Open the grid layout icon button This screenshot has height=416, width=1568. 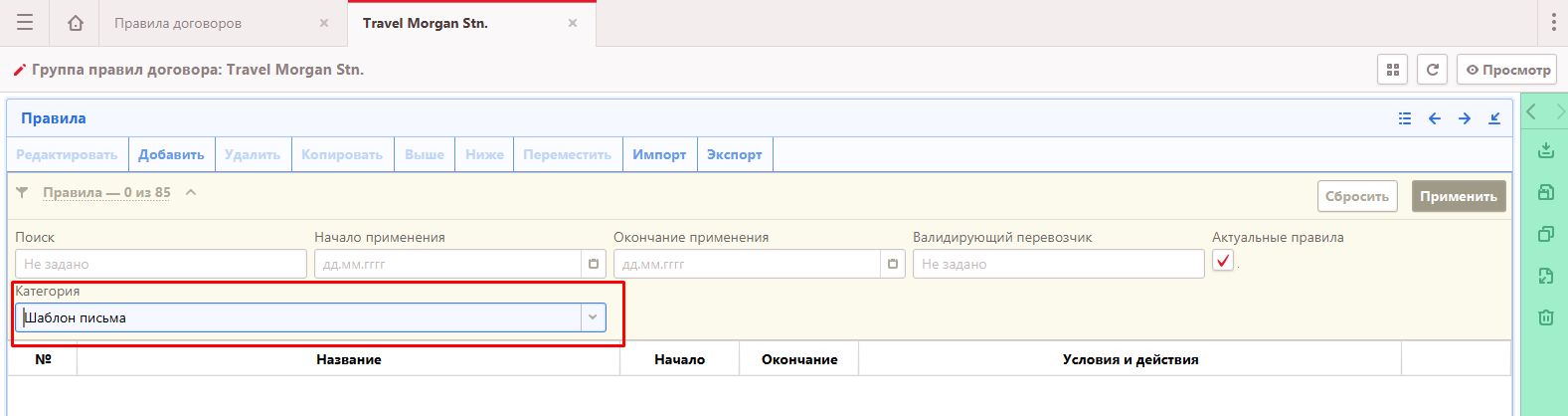pos(1393,70)
